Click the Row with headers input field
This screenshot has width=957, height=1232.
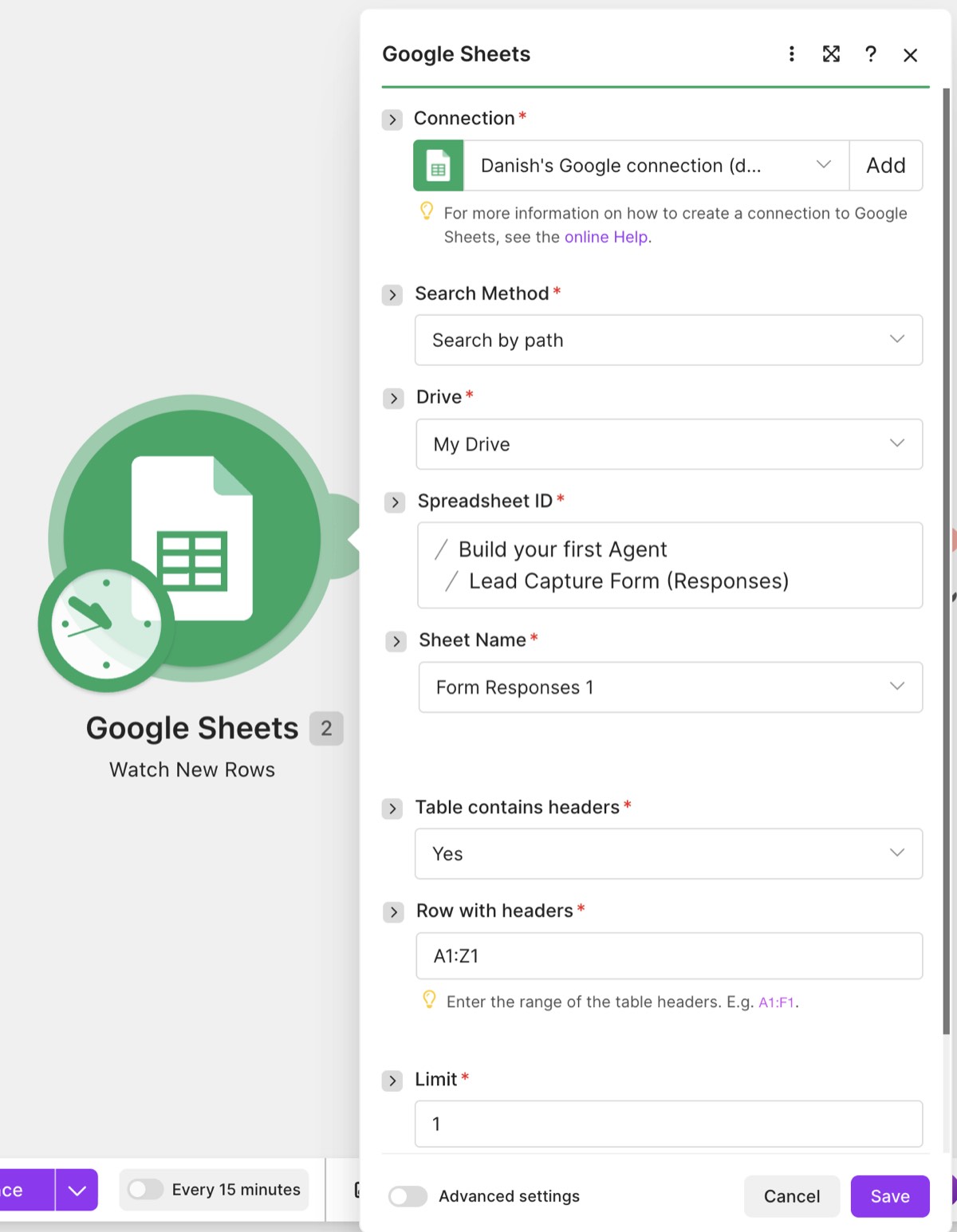pos(669,956)
